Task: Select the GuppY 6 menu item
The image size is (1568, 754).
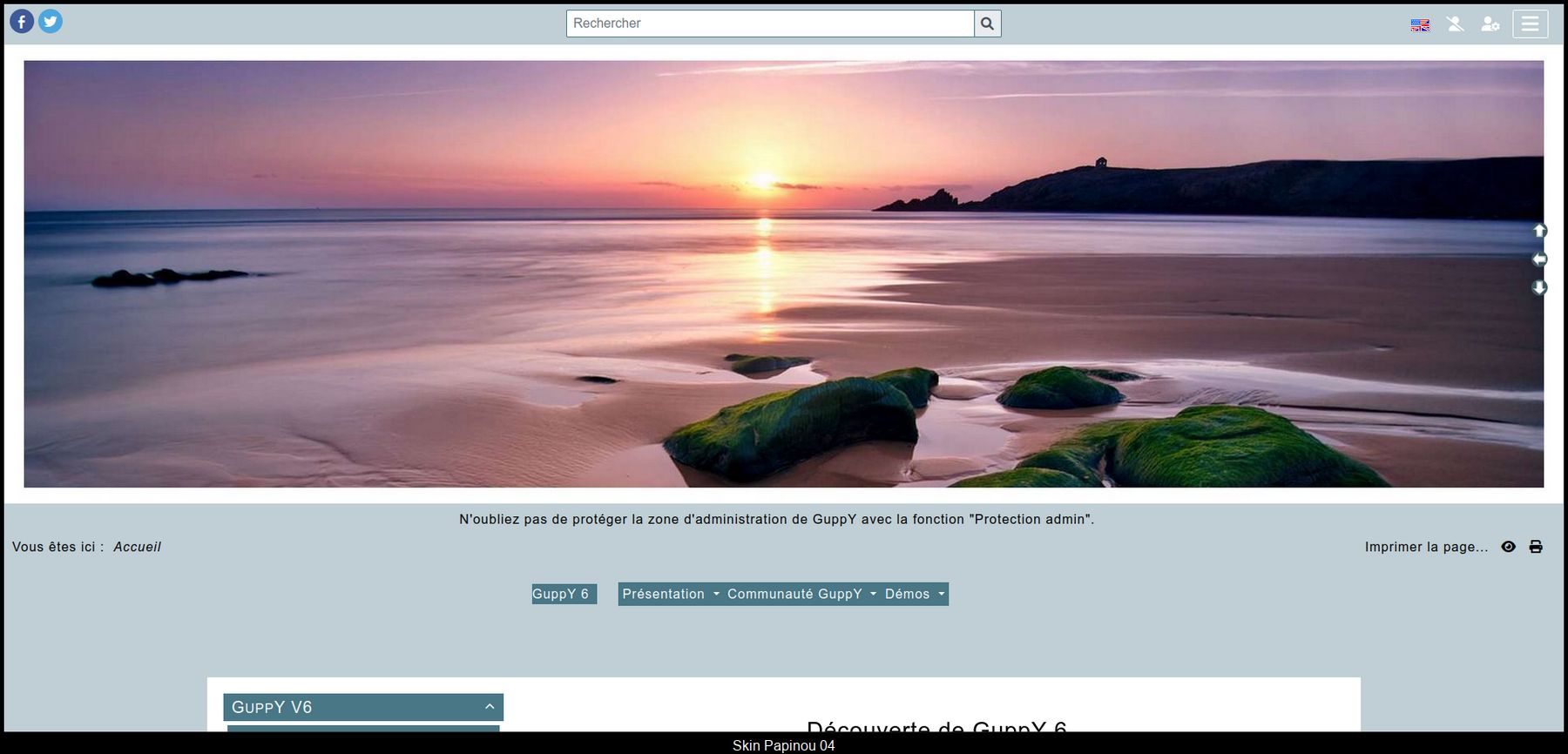Action: click(x=562, y=594)
